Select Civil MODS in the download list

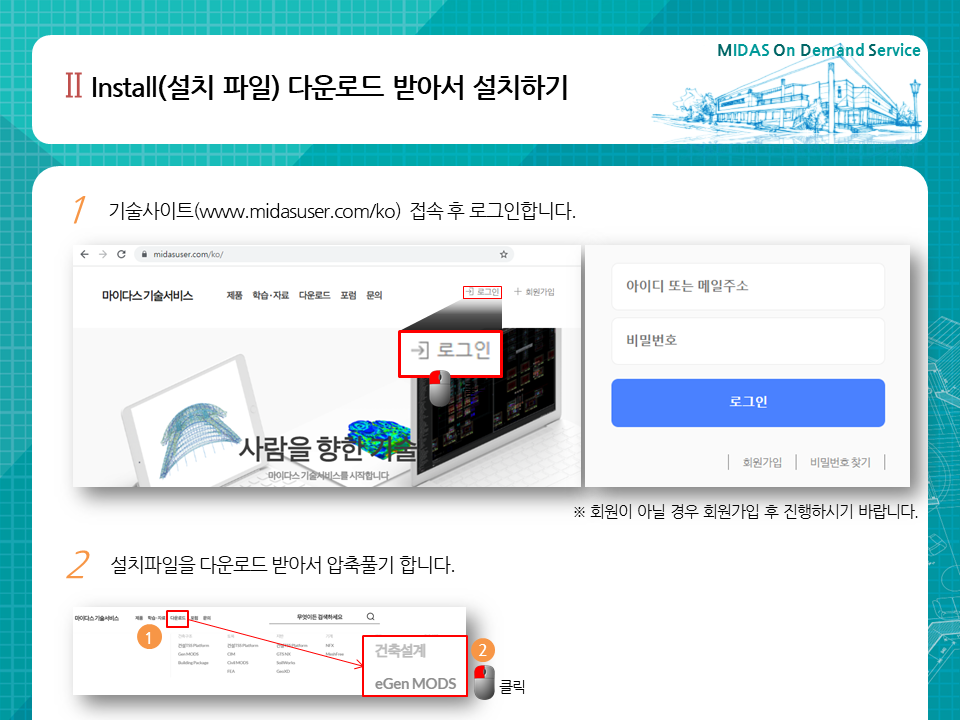[x=238, y=662]
